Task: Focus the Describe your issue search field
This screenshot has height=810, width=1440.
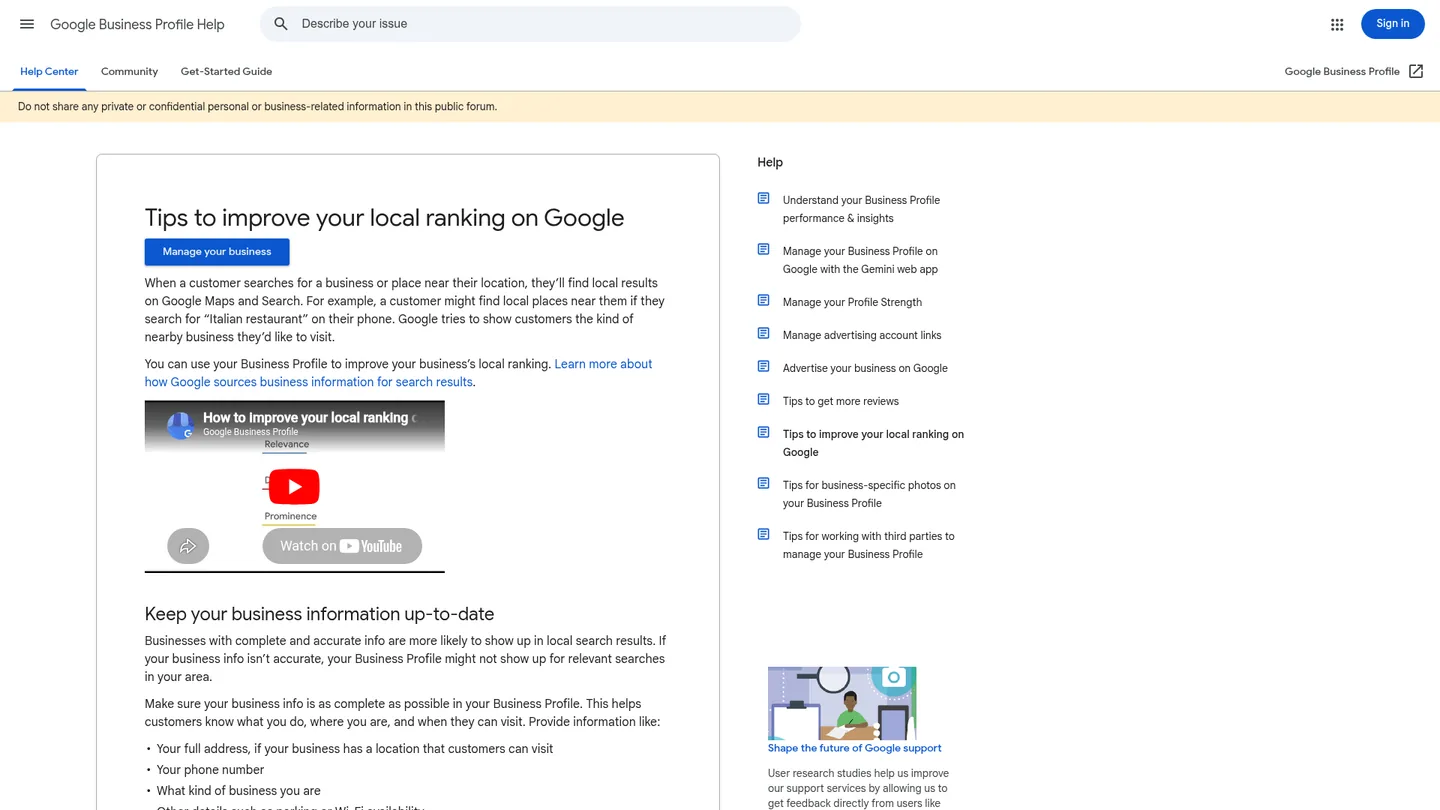Action: point(530,24)
